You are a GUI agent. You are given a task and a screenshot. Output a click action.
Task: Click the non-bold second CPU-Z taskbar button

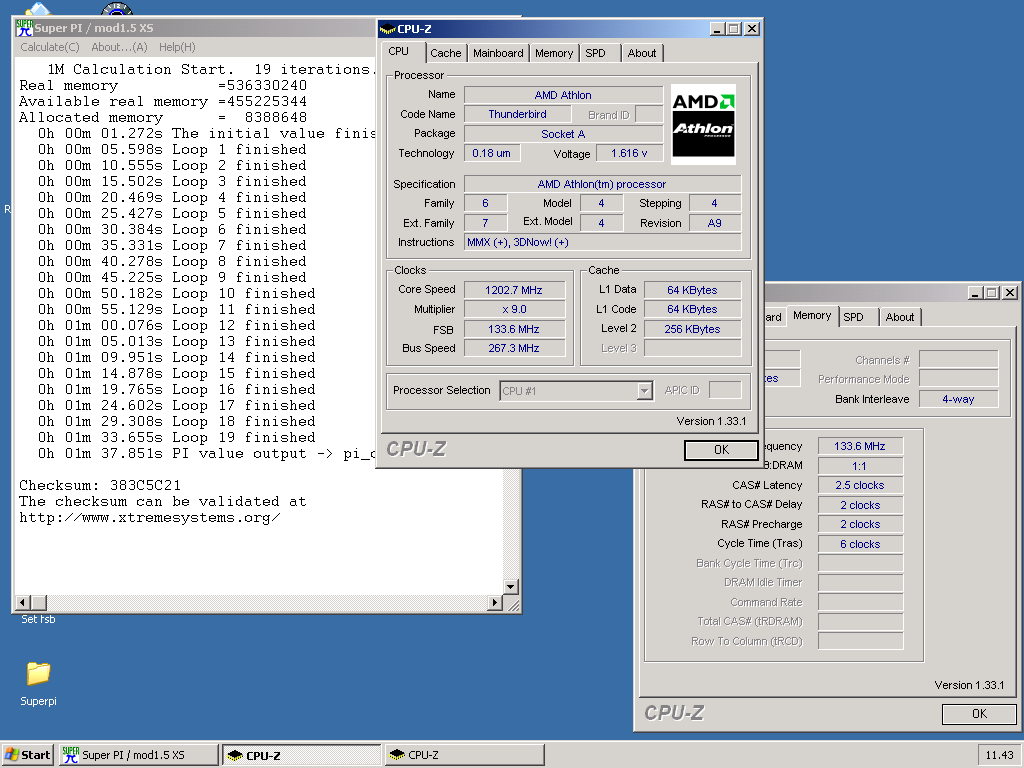(x=464, y=755)
